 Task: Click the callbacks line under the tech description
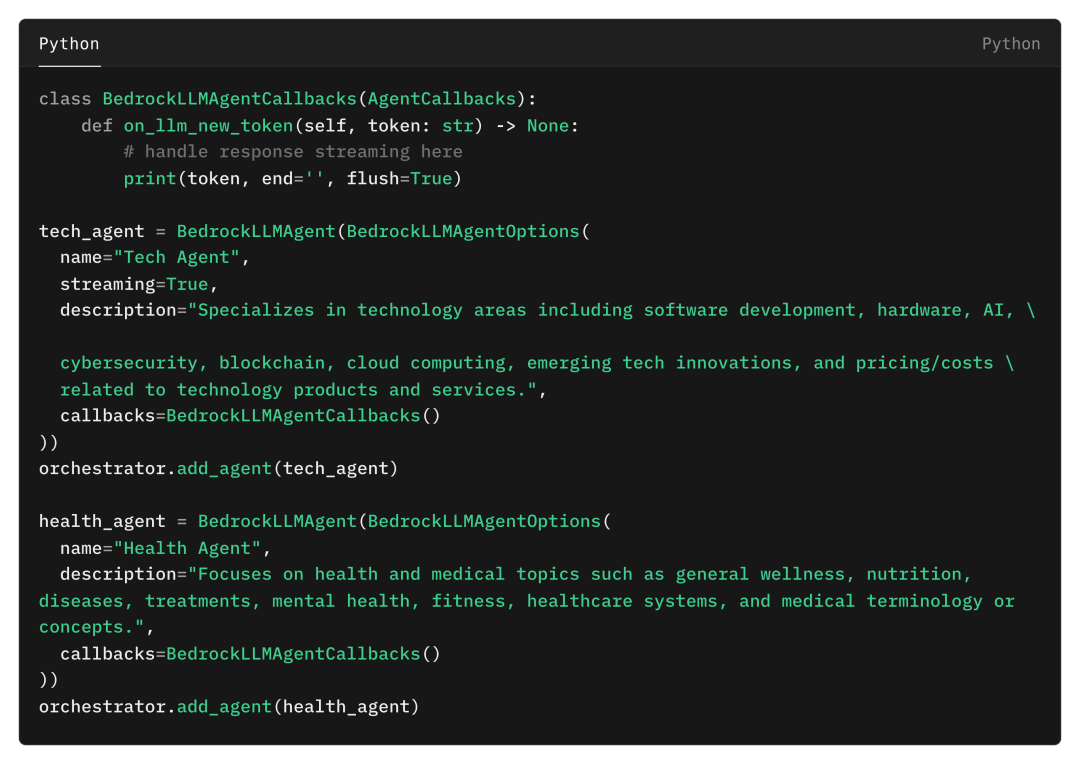250,416
